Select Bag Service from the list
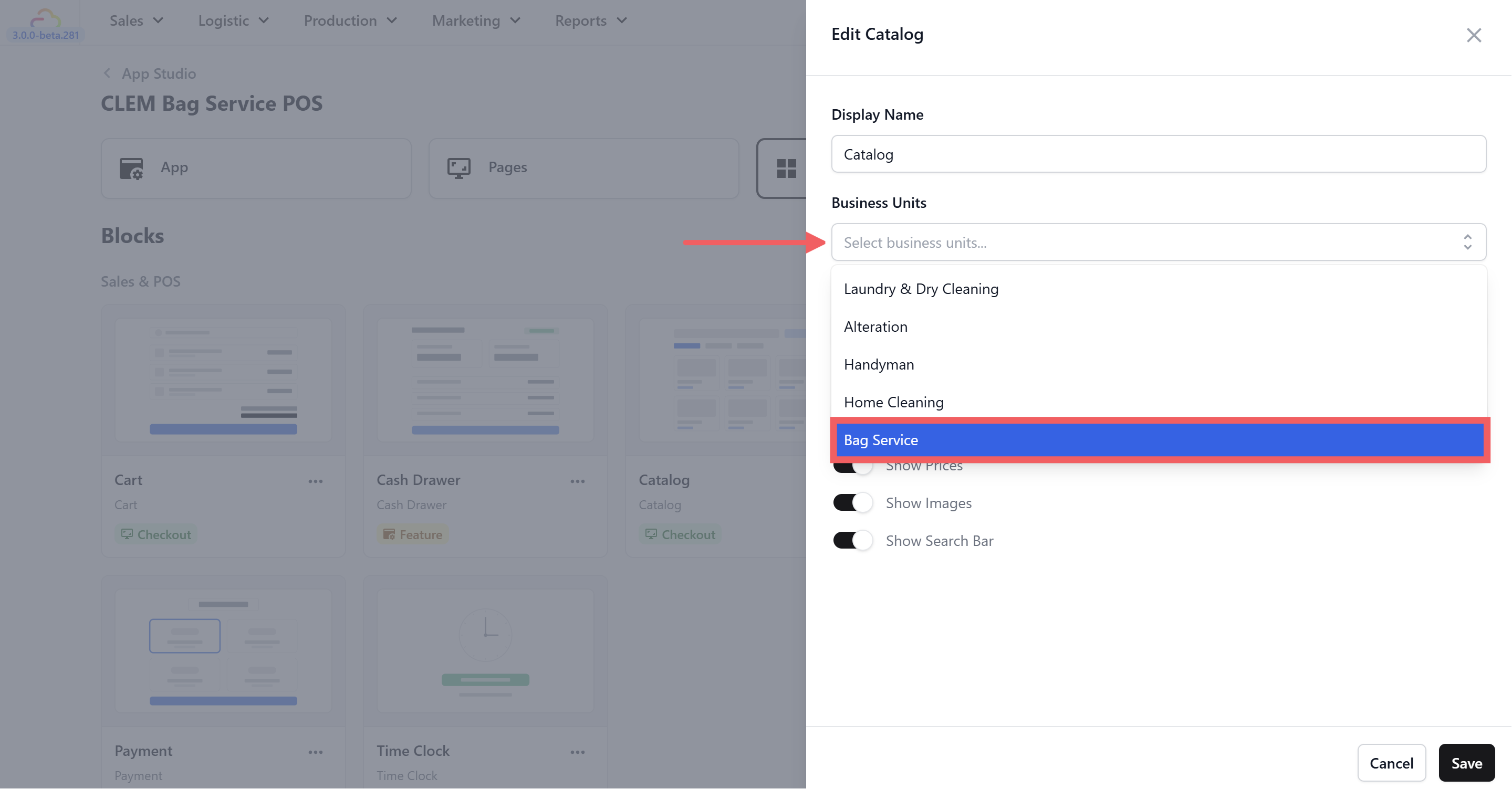Screen dimensions: 1512x789 click(x=1159, y=440)
